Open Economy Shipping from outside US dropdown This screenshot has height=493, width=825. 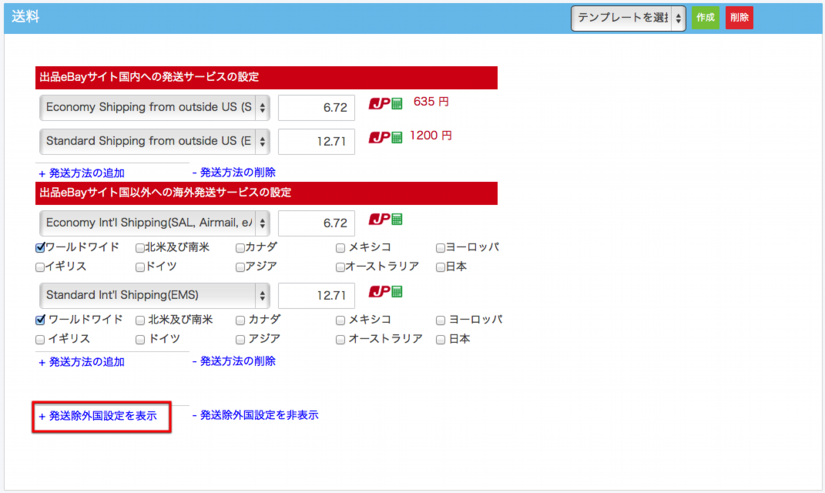click(x=155, y=107)
